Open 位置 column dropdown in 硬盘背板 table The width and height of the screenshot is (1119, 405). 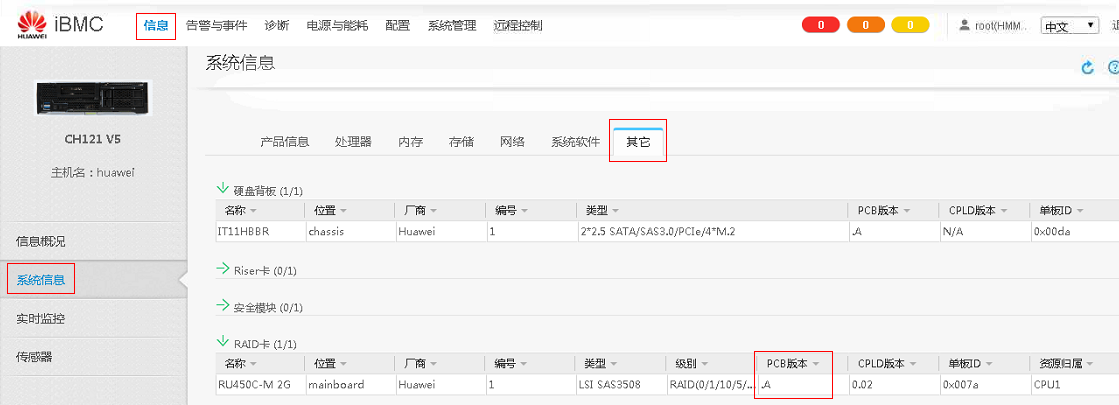click(x=343, y=211)
